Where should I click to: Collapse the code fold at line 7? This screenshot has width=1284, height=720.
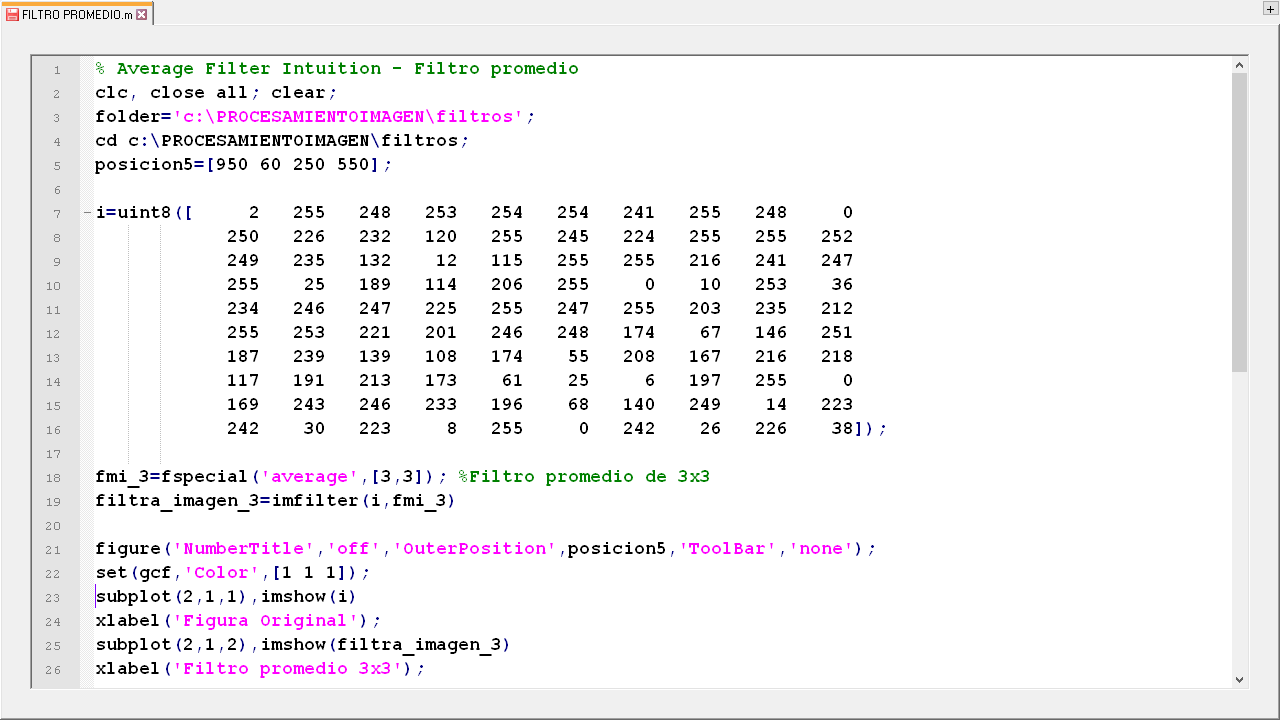[87, 213]
